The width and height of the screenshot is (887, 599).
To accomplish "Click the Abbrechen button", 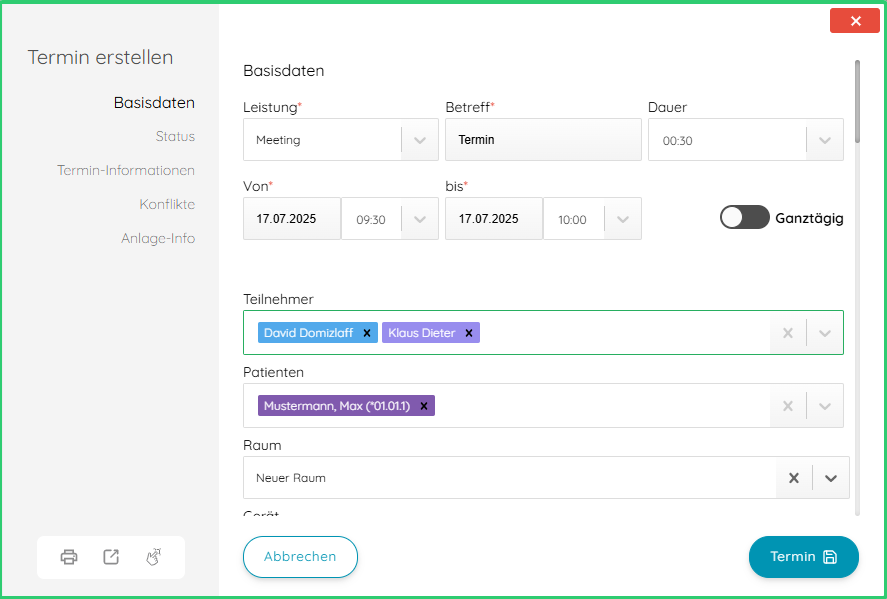I will pyautogui.click(x=300, y=557).
